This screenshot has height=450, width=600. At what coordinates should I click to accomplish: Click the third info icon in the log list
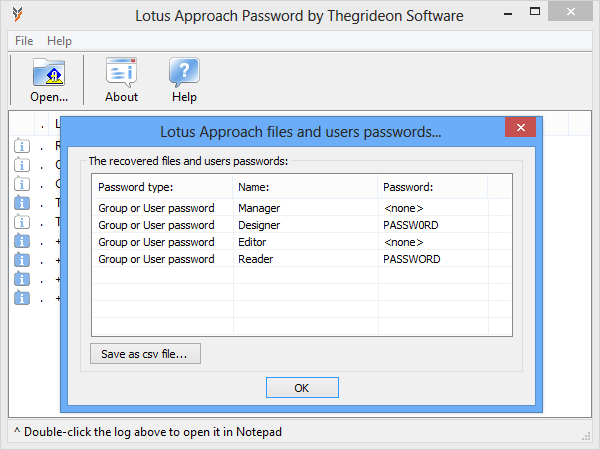[x=22, y=184]
